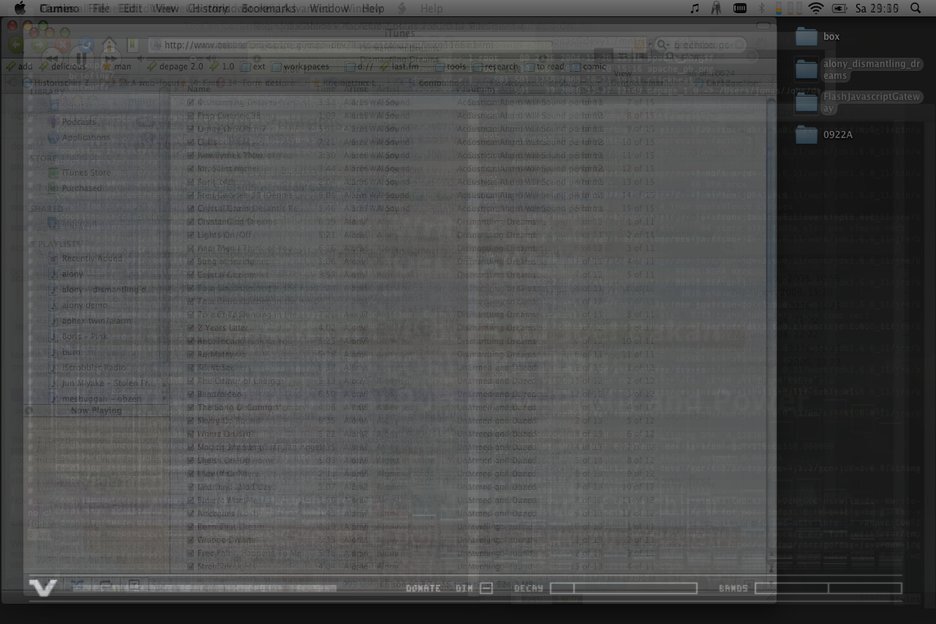The width and height of the screenshot is (936, 624).
Task: Open Purchased in iTunes sidebar
Action: coord(75,188)
